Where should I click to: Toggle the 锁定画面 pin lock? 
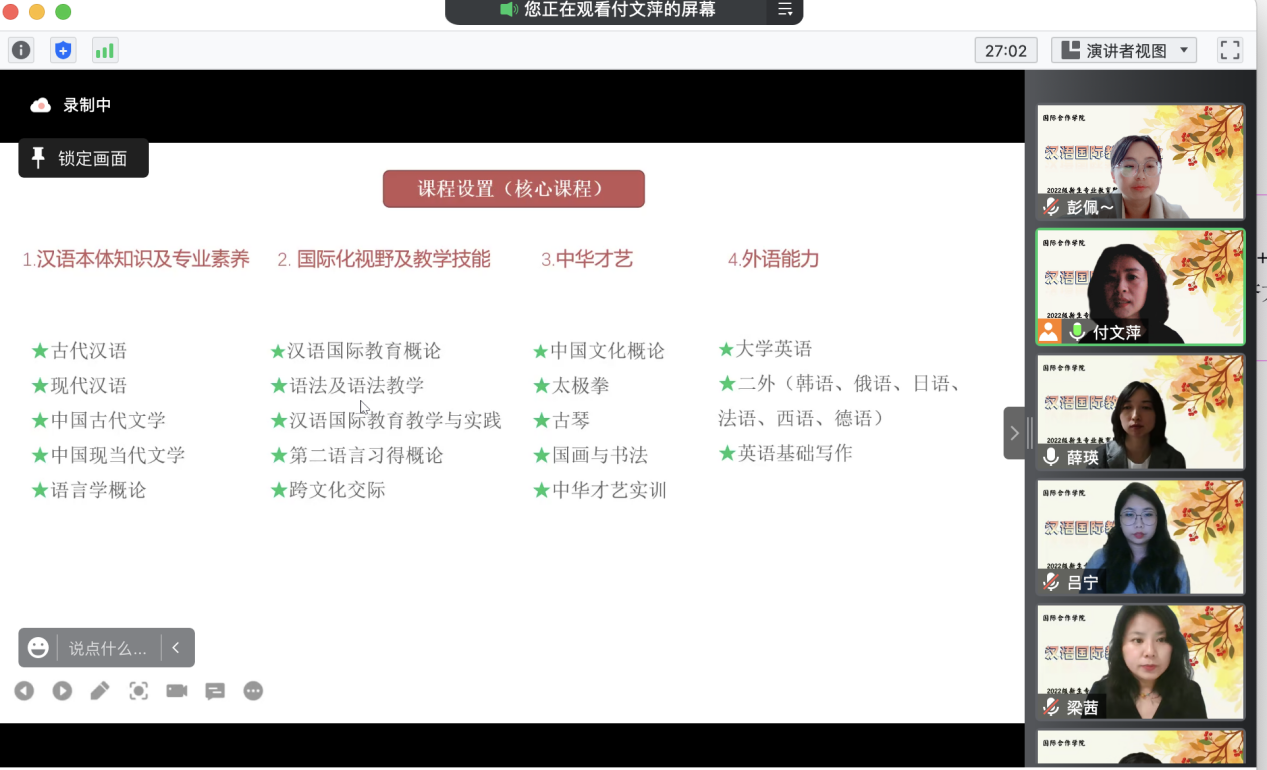tap(83, 158)
